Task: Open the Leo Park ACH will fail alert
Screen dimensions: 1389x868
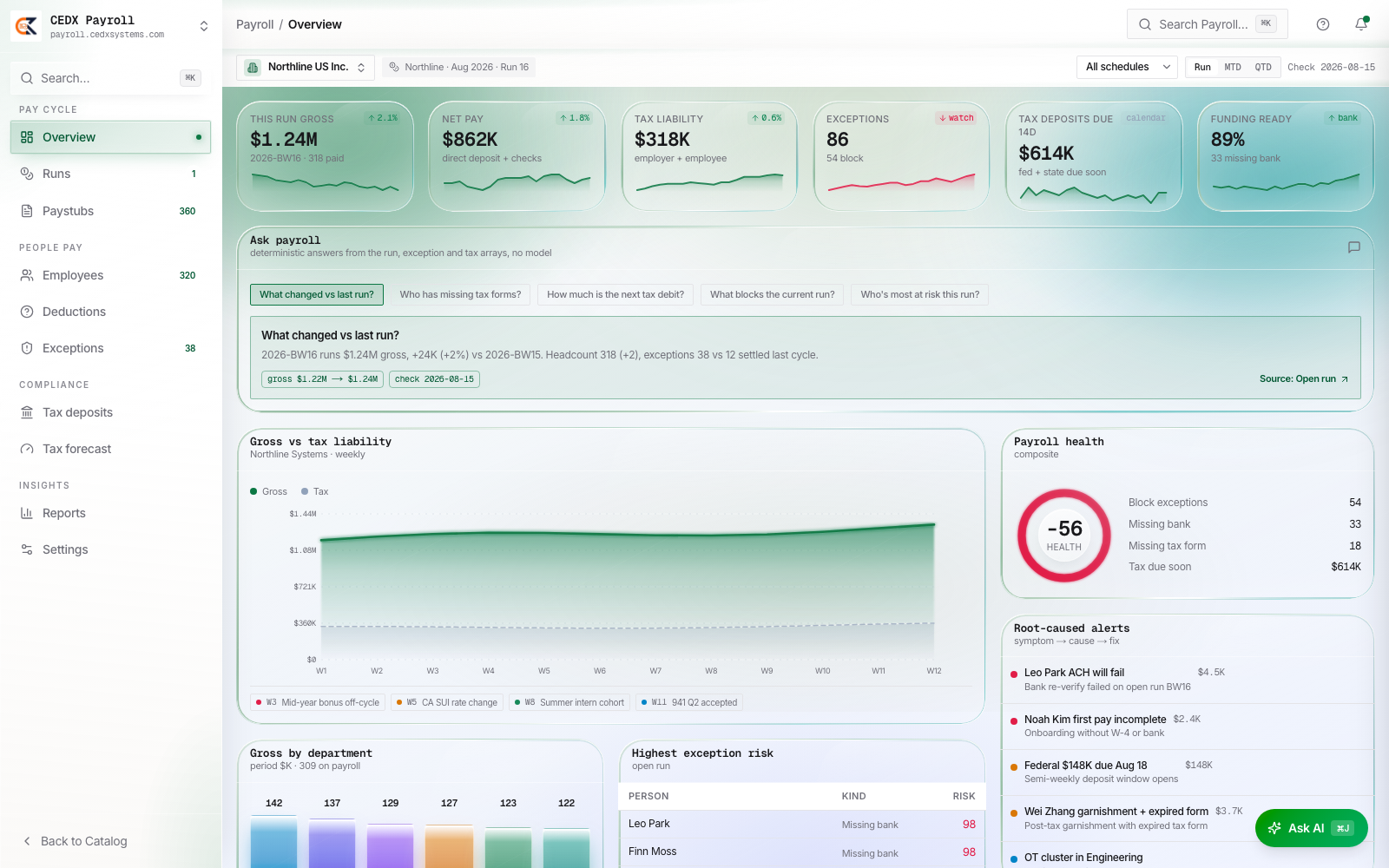Action: [1188, 680]
